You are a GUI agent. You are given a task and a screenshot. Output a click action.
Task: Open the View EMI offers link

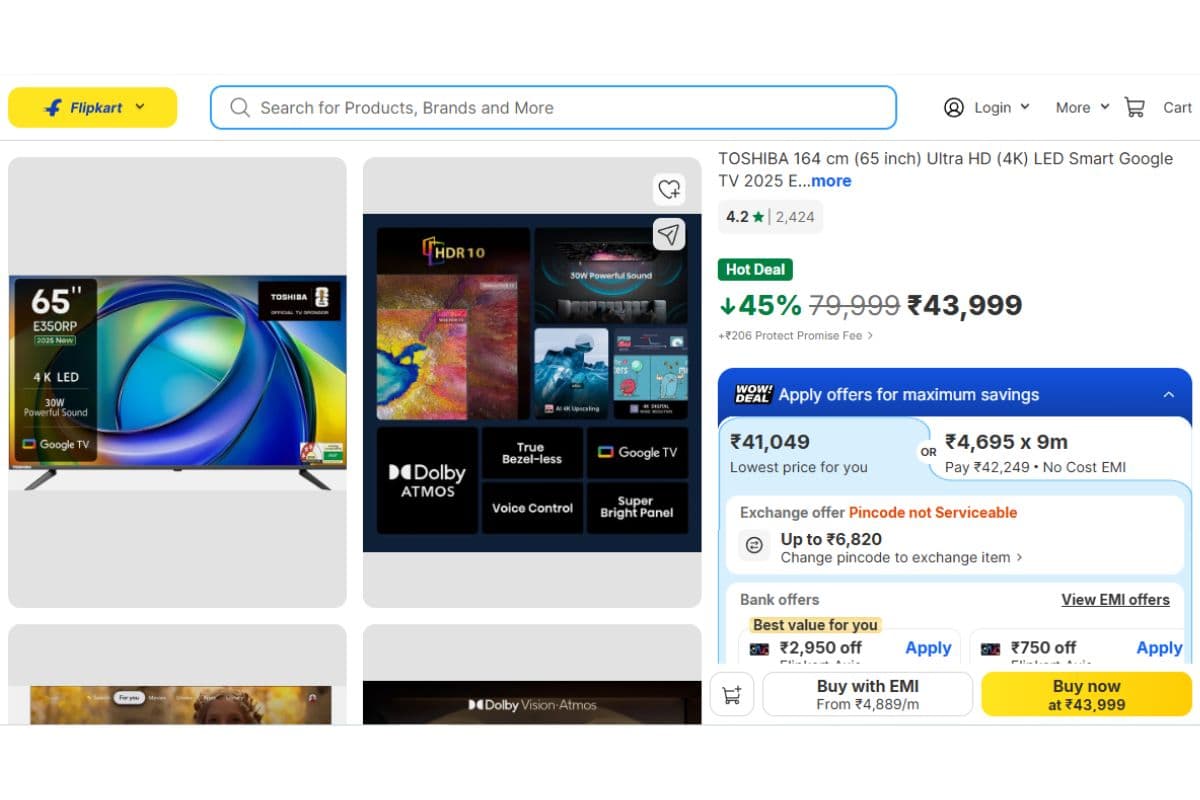click(1115, 600)
